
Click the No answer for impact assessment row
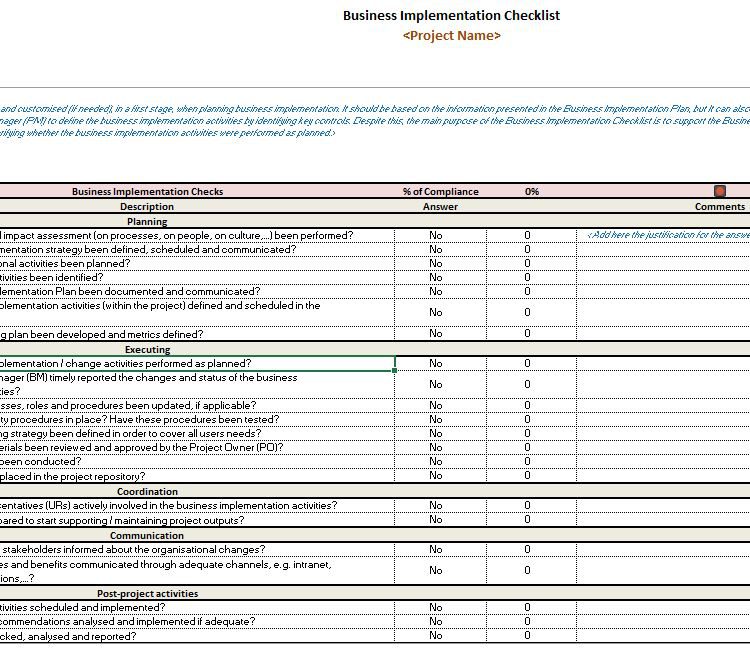point(436,235)
